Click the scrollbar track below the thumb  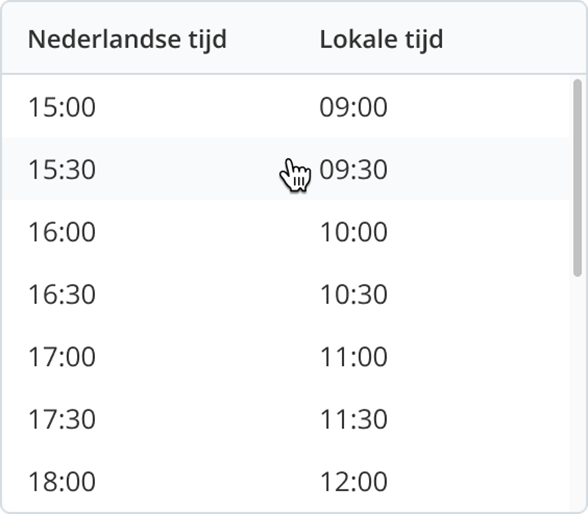pyautogui.click(x=578, y=394)
